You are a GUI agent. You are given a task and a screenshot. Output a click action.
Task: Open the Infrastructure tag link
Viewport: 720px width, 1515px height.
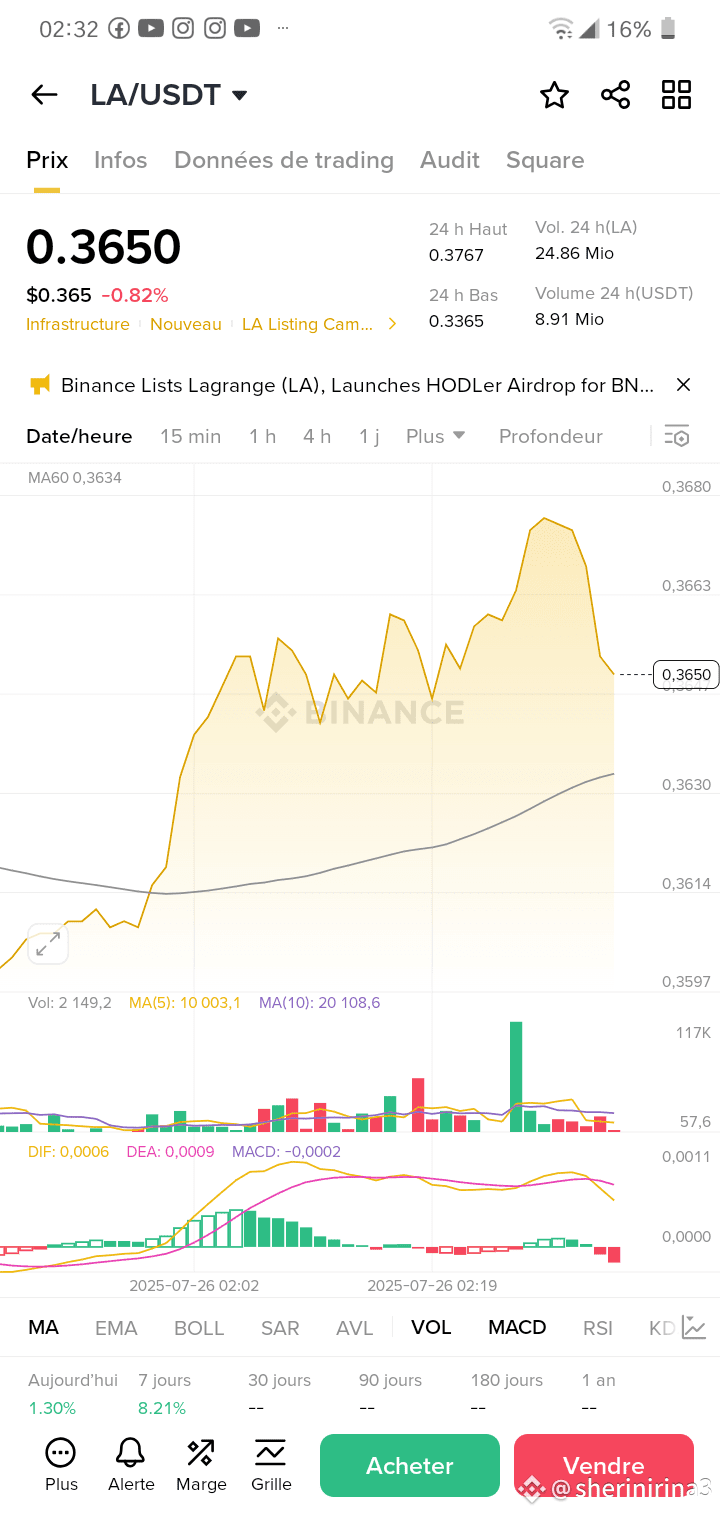coord(78,324)
